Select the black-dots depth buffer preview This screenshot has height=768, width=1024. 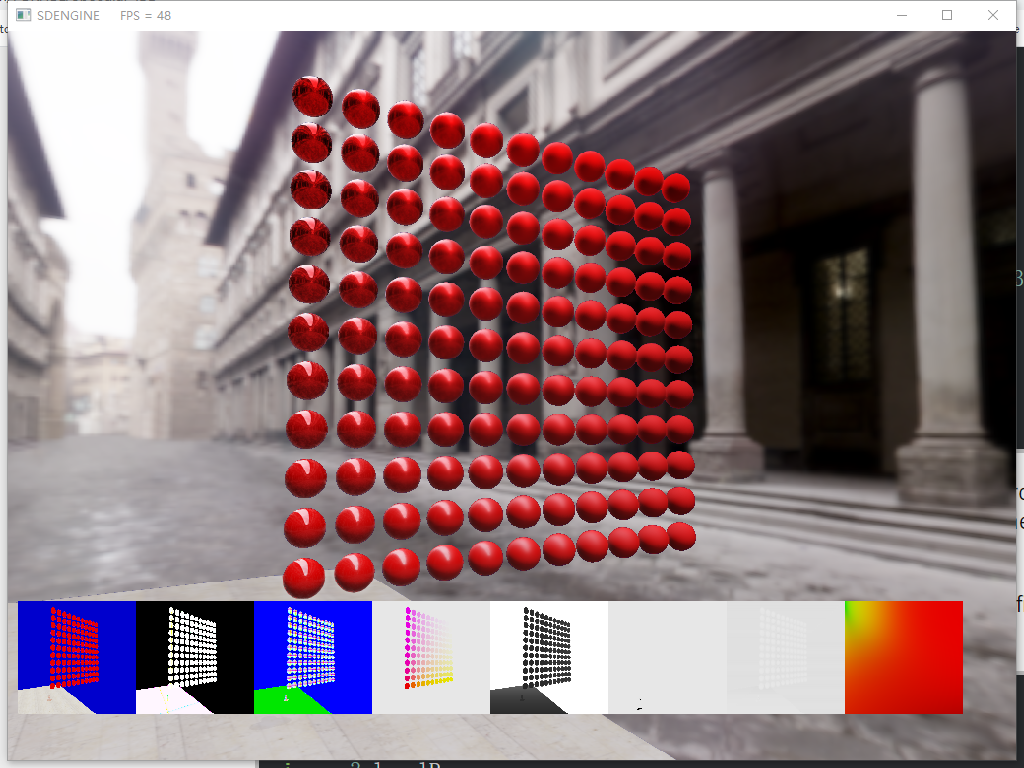(546, 655)
